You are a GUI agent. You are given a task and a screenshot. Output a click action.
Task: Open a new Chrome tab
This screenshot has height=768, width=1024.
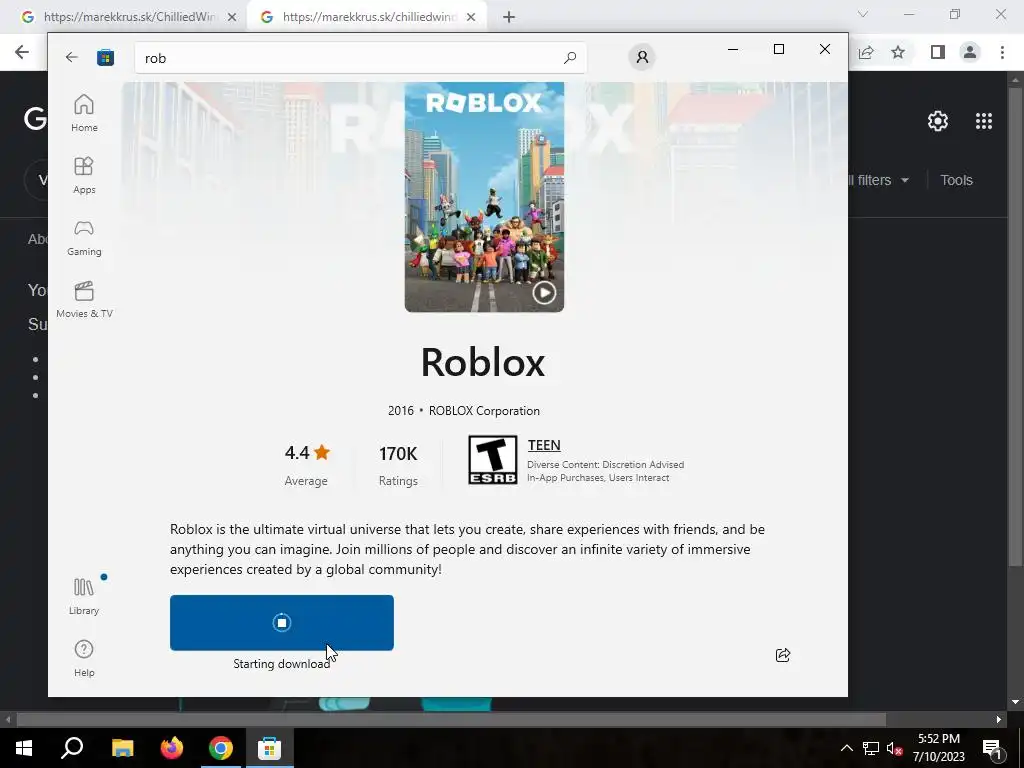(509, 17)
